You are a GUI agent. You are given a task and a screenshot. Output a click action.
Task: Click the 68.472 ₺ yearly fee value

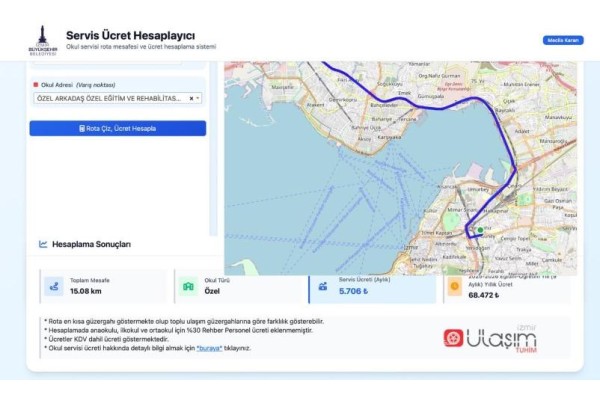(x=484, y=295)
